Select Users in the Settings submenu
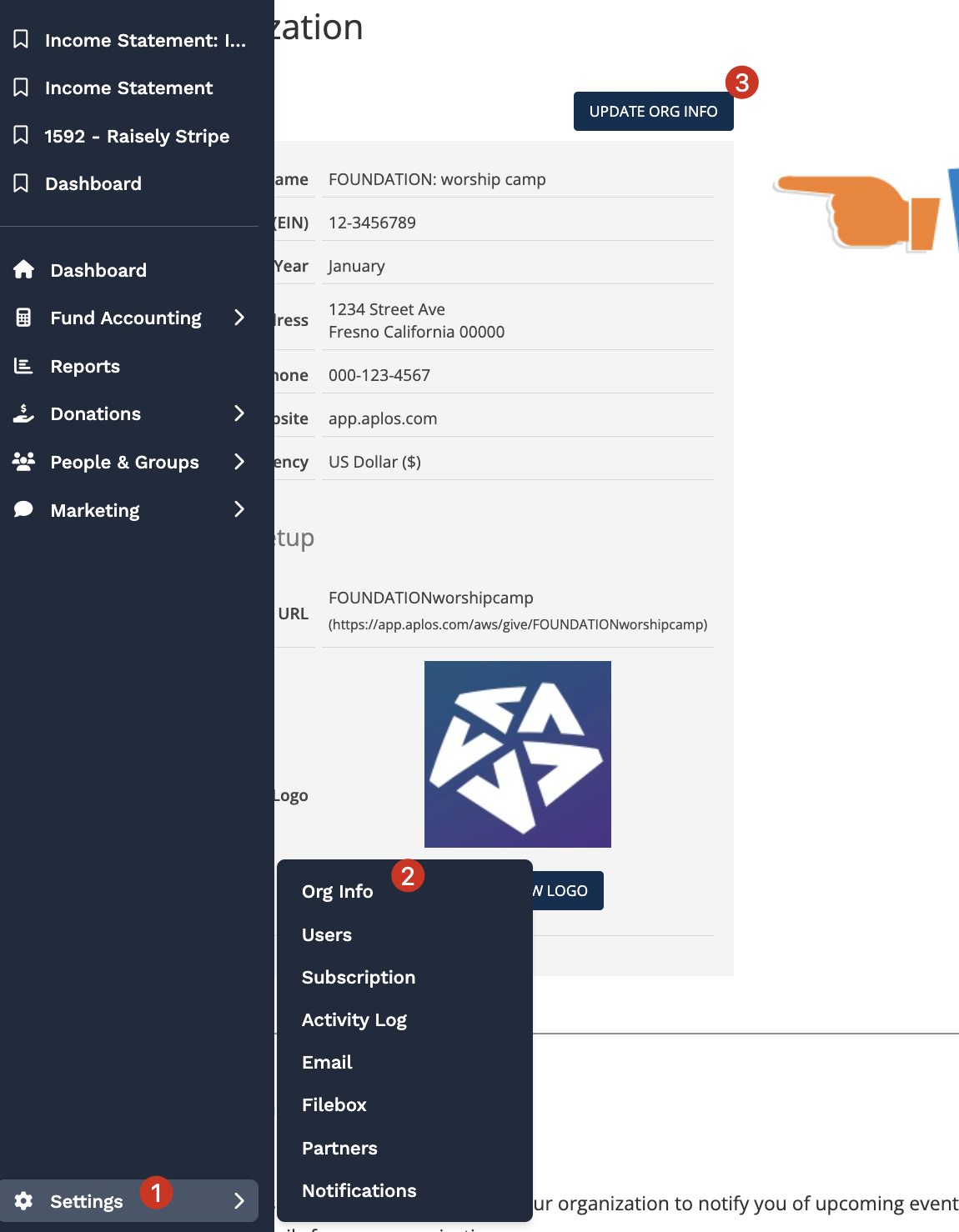 point(326,934)
